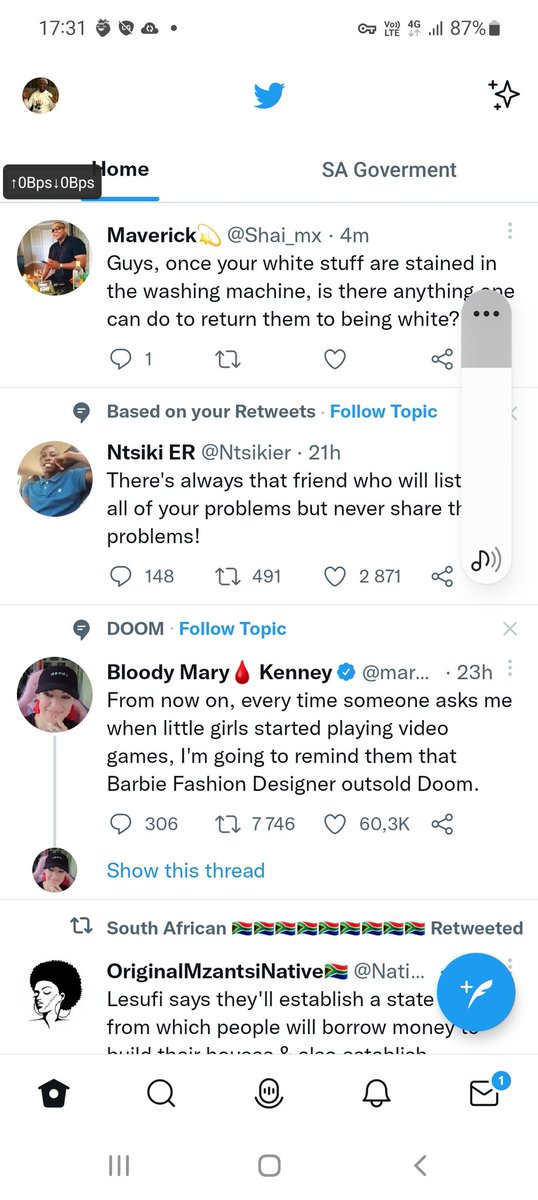The width and height of the screenshot is (538, 1200).
Task: Like the Barbie Fashion Designer tweet
Action: click(x=335, y=824)
